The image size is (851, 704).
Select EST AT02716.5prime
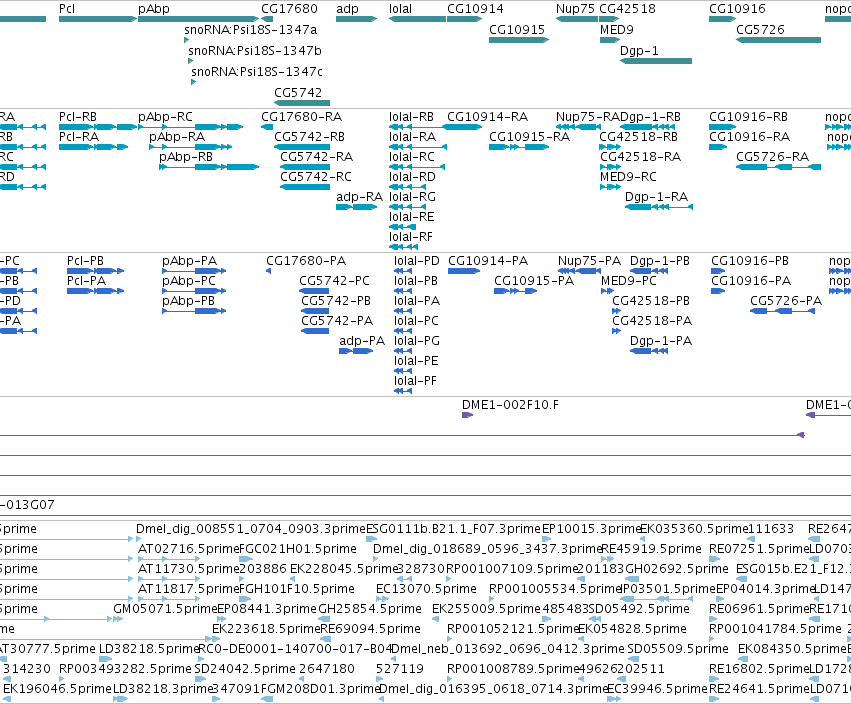[x=188, y=549]
